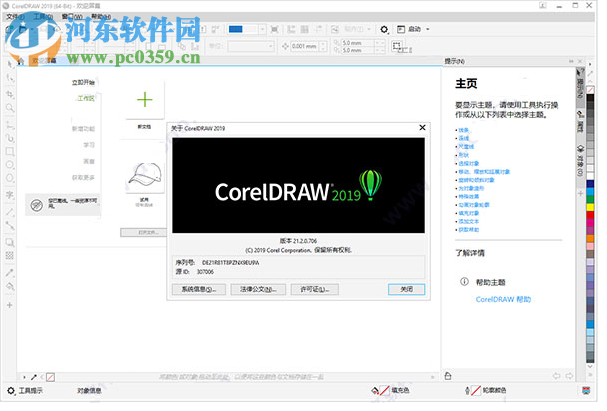The image size is (607, 411).
Task: Click the offline no-connection status icon
Action: (37, 205)
